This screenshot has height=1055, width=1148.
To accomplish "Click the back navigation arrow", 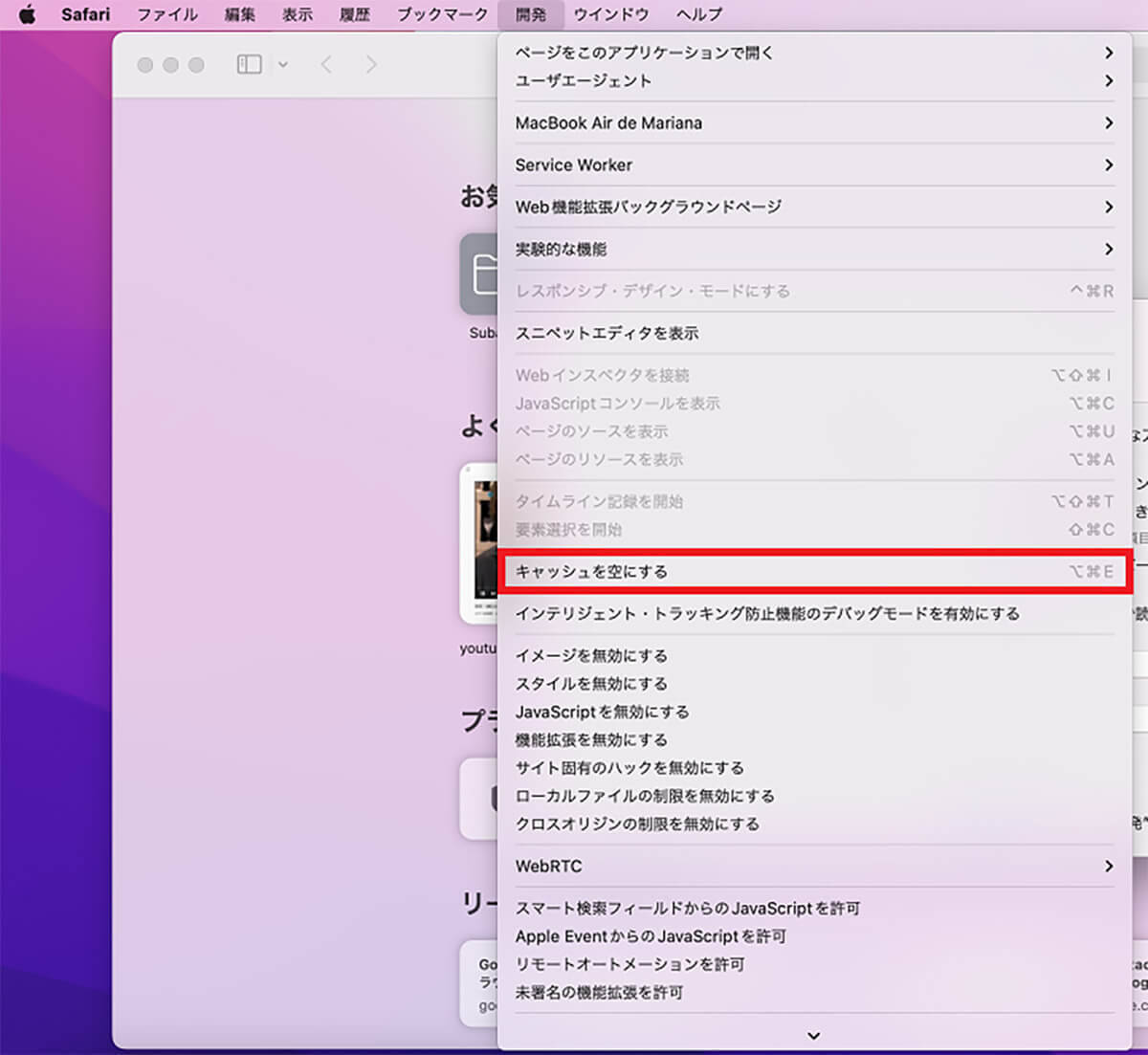I will 327,64.
